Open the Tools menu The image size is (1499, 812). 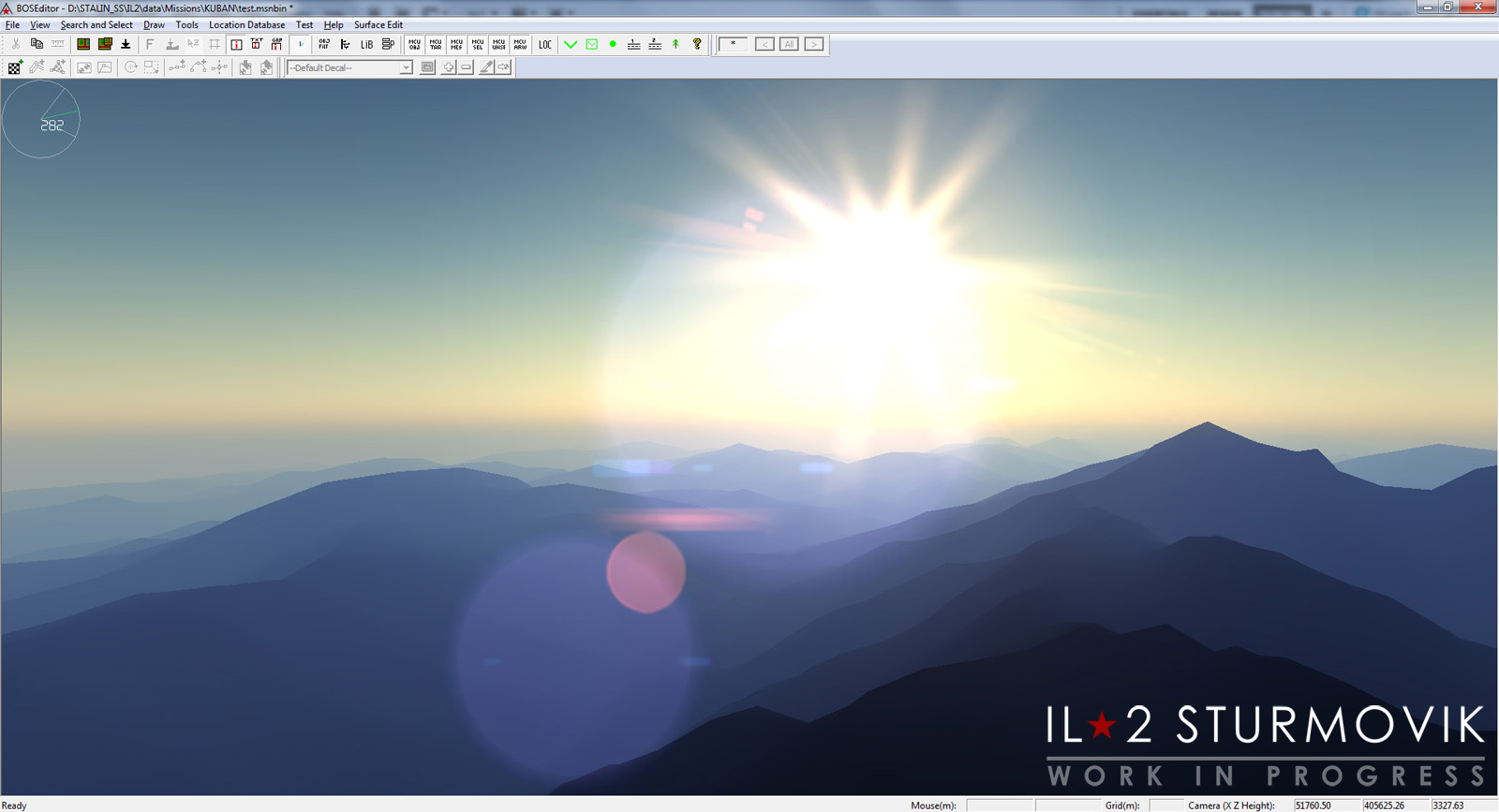186,25
